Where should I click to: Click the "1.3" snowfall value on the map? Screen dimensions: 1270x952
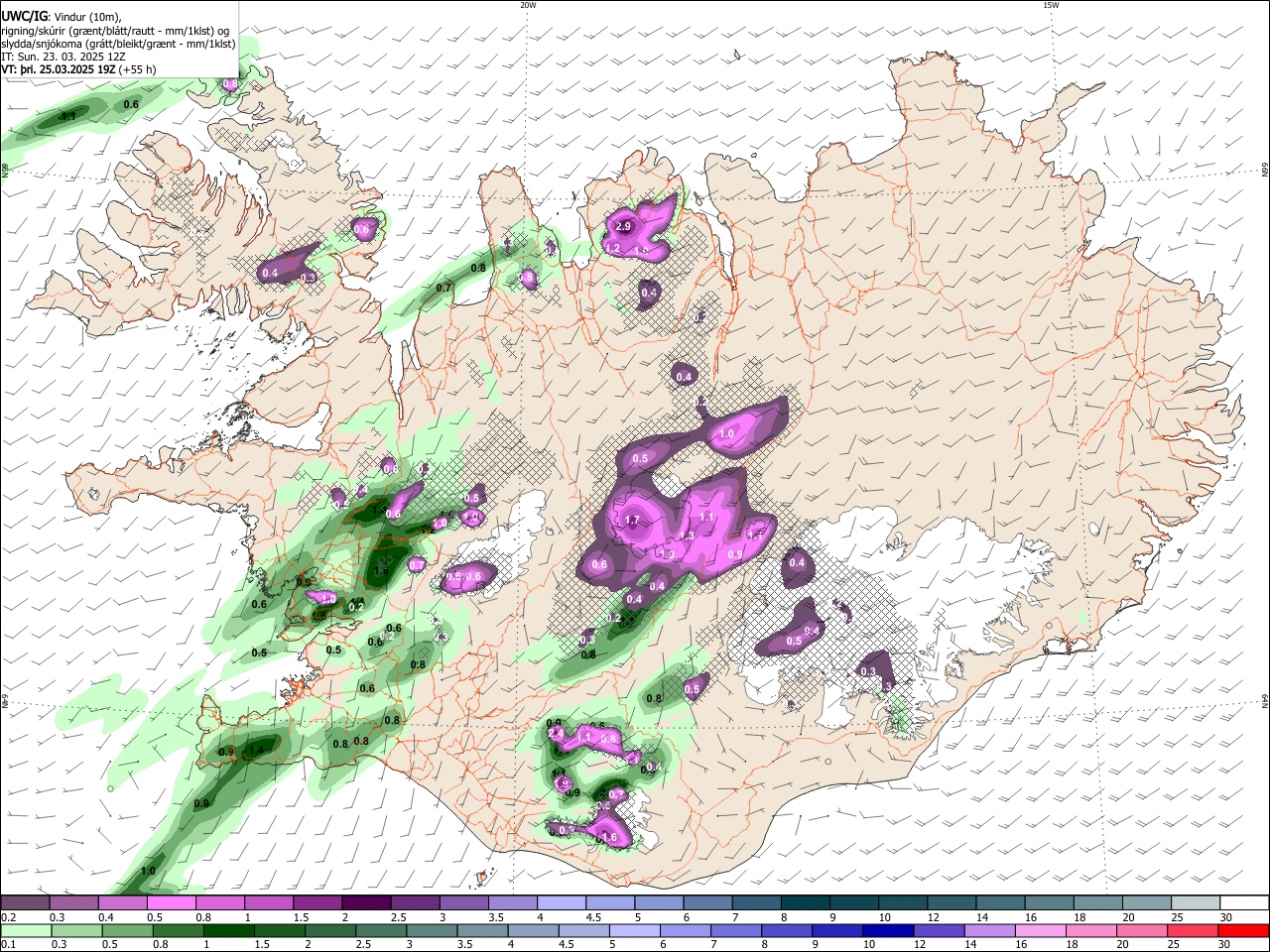coord(688,536)
